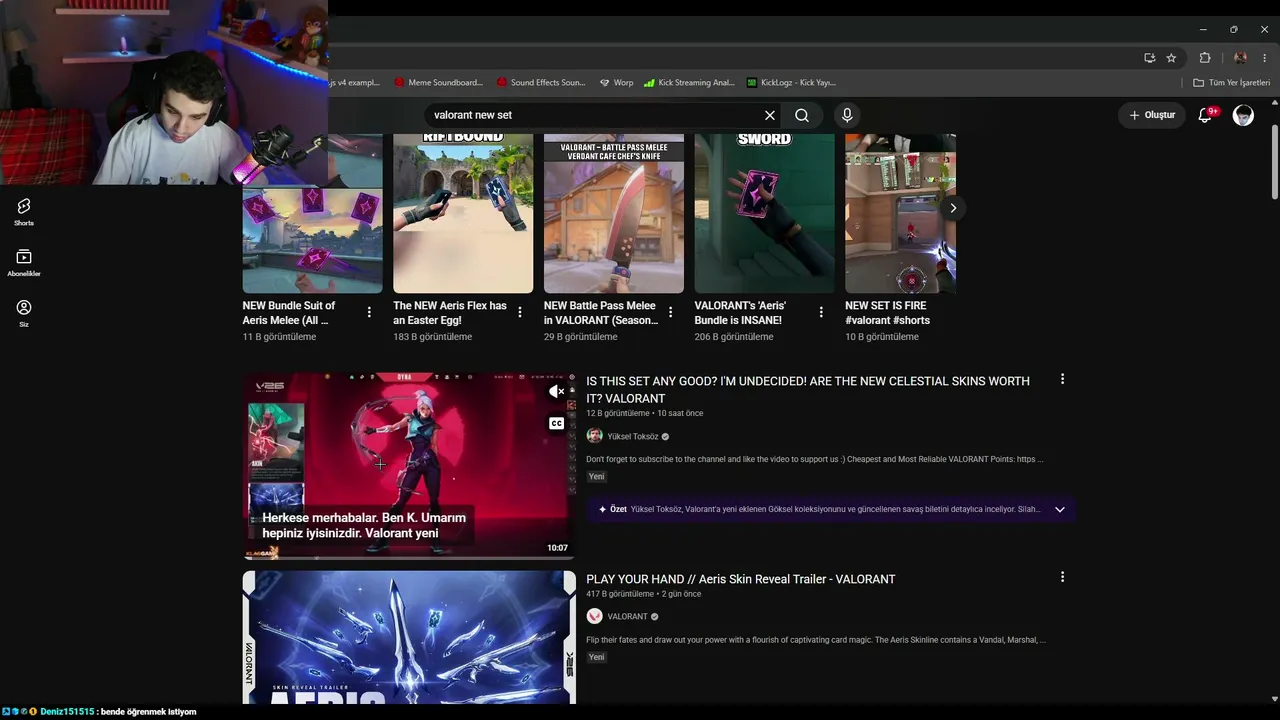Click the VALORANT channel avatar
Screen dimensions: 1280x720
click(x=594, y=616)
